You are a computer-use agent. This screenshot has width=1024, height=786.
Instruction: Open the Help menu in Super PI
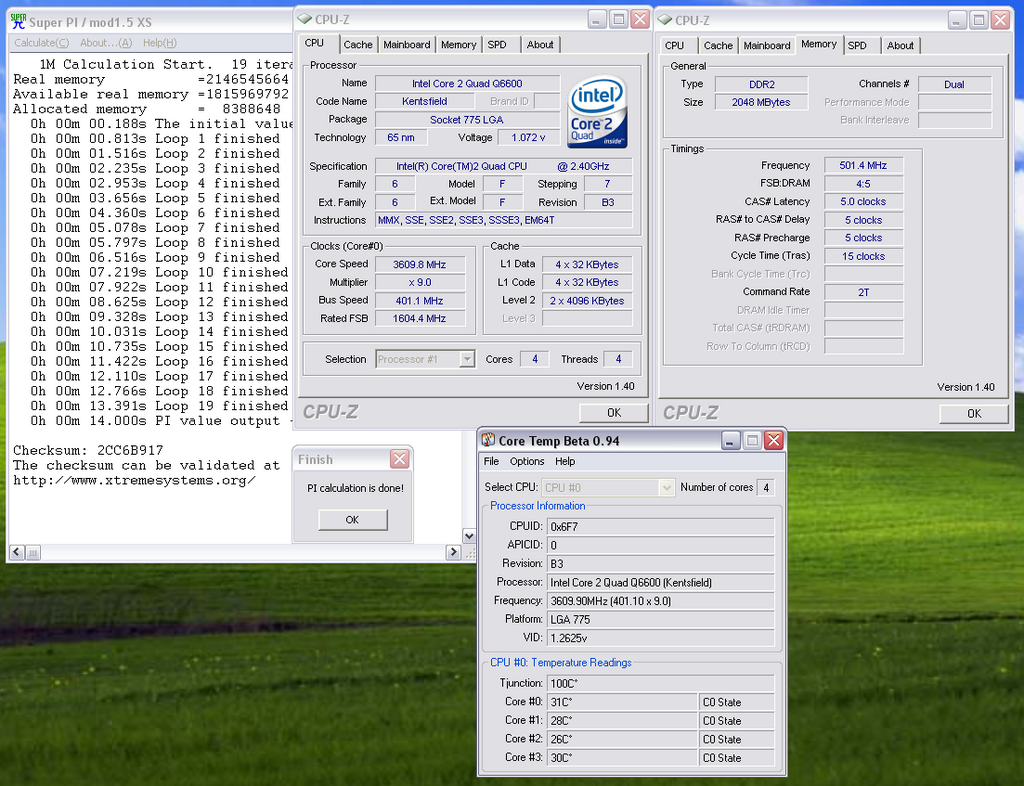pos(159,43)
